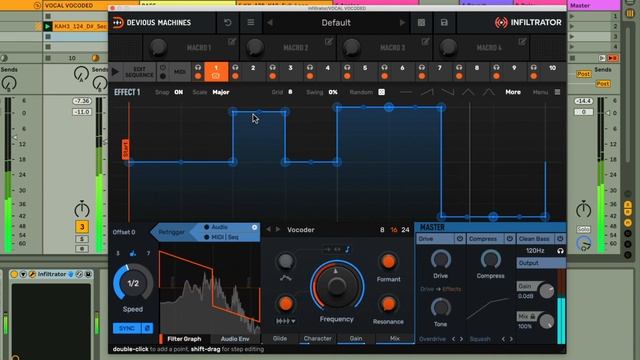Click the Retrigger label button
The image size is (640, 360).
171,232
